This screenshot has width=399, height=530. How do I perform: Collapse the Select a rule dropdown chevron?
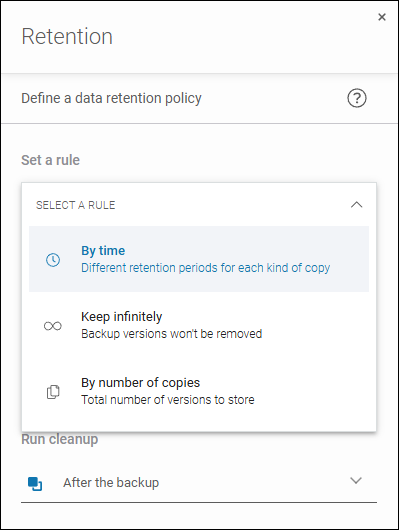356,205
